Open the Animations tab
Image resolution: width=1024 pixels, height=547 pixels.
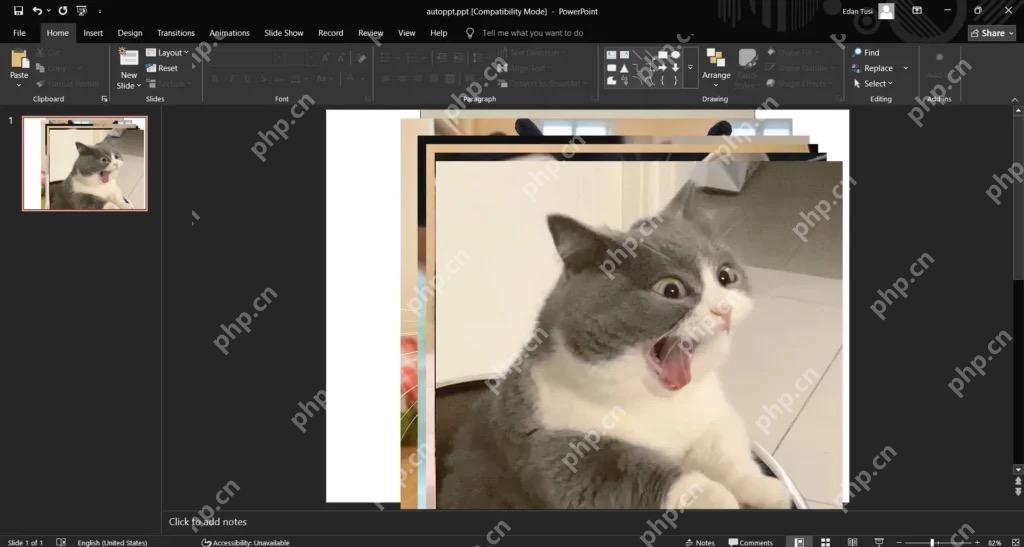pos(229,33)
